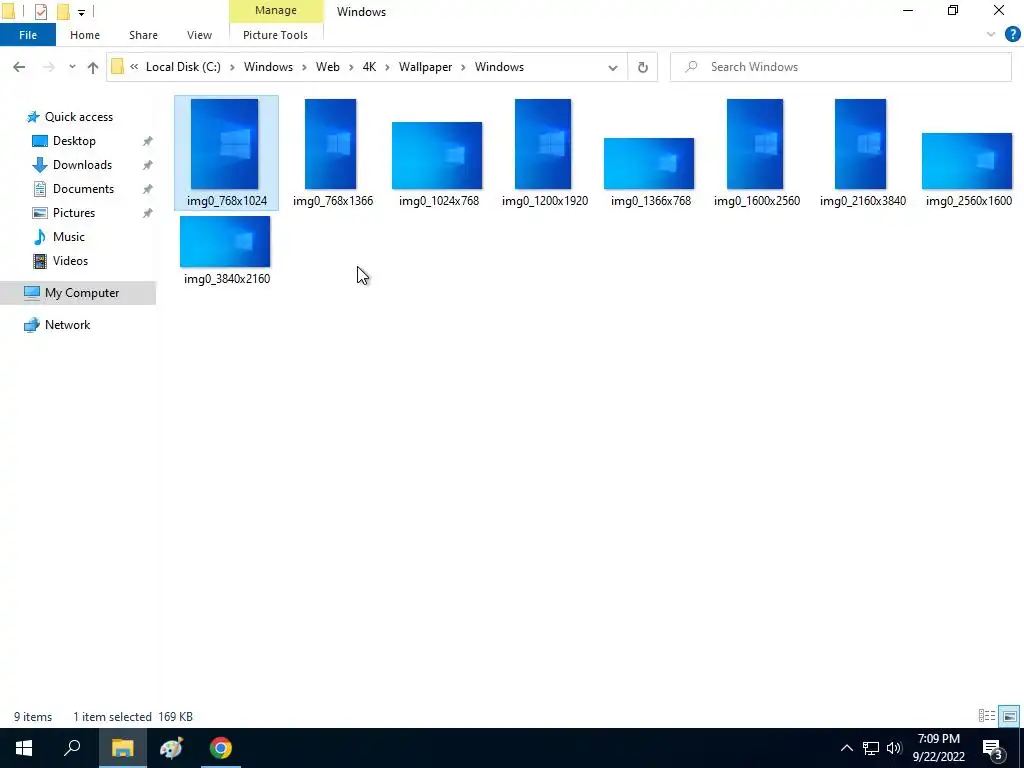Click the network icon in system tray
This screenshot has width=1024, height=768.
[871, 748]
